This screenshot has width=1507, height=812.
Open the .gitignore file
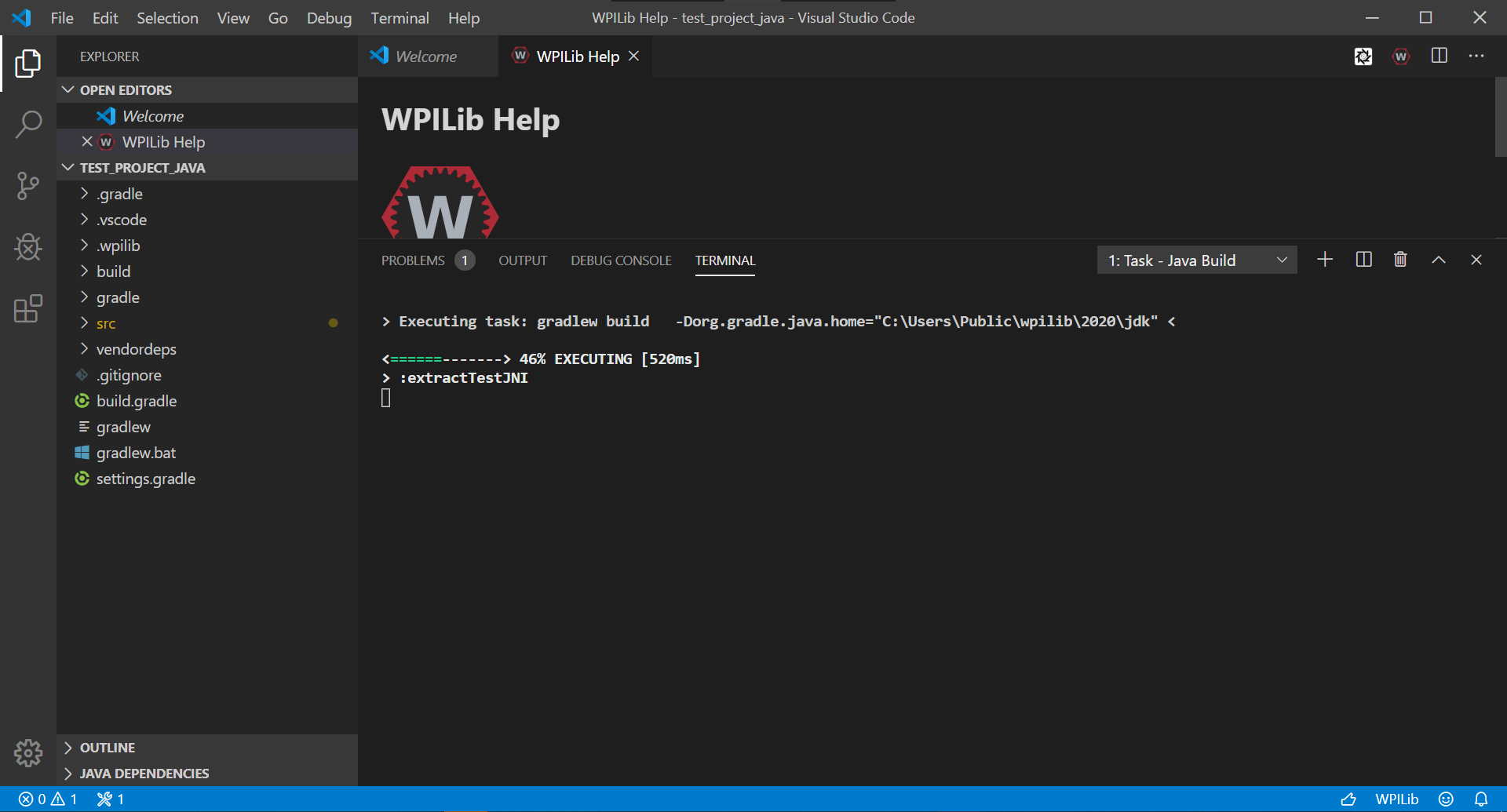click(x=207, y=375)
